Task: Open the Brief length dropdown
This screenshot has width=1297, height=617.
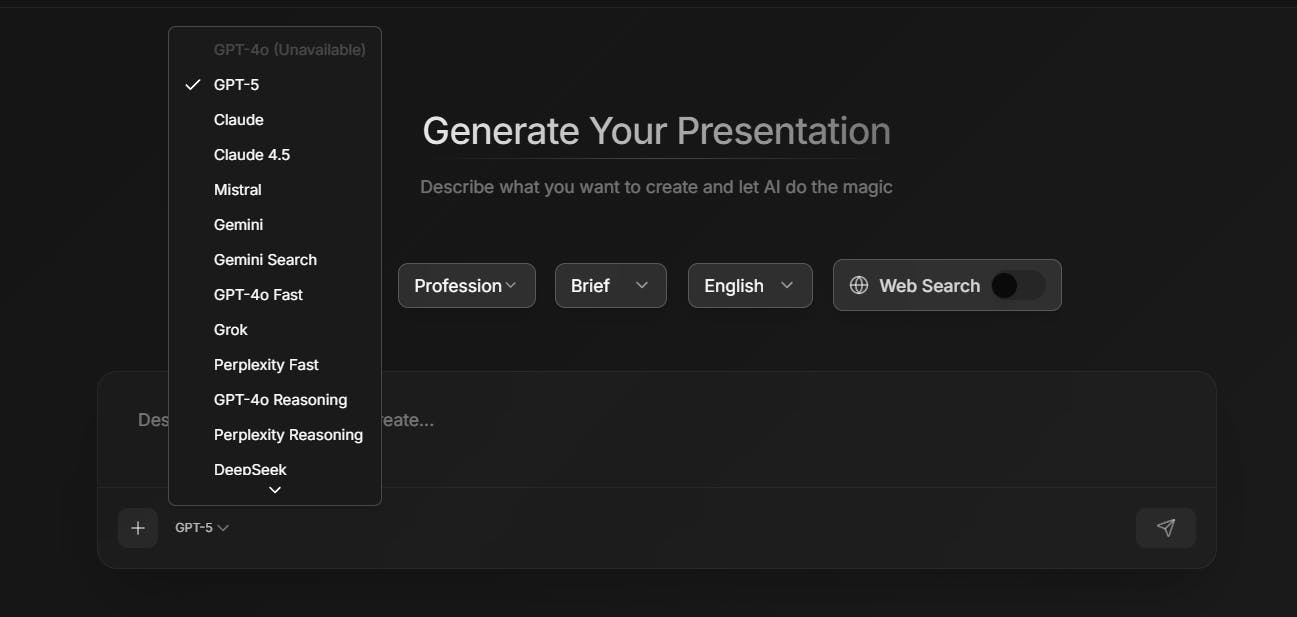Action: [x=611, y=285]
